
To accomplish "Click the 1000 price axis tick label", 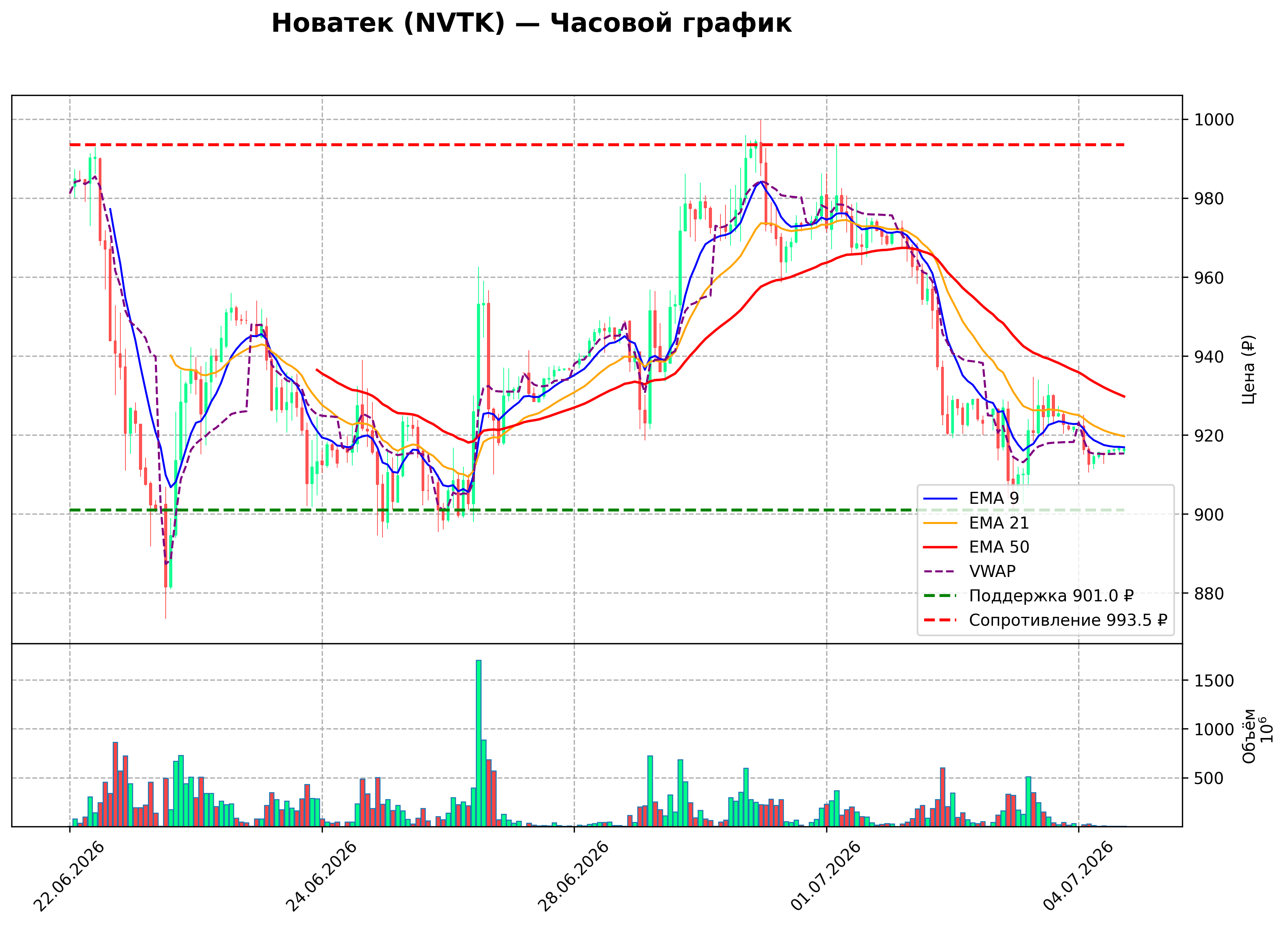I will (1214, 120).
